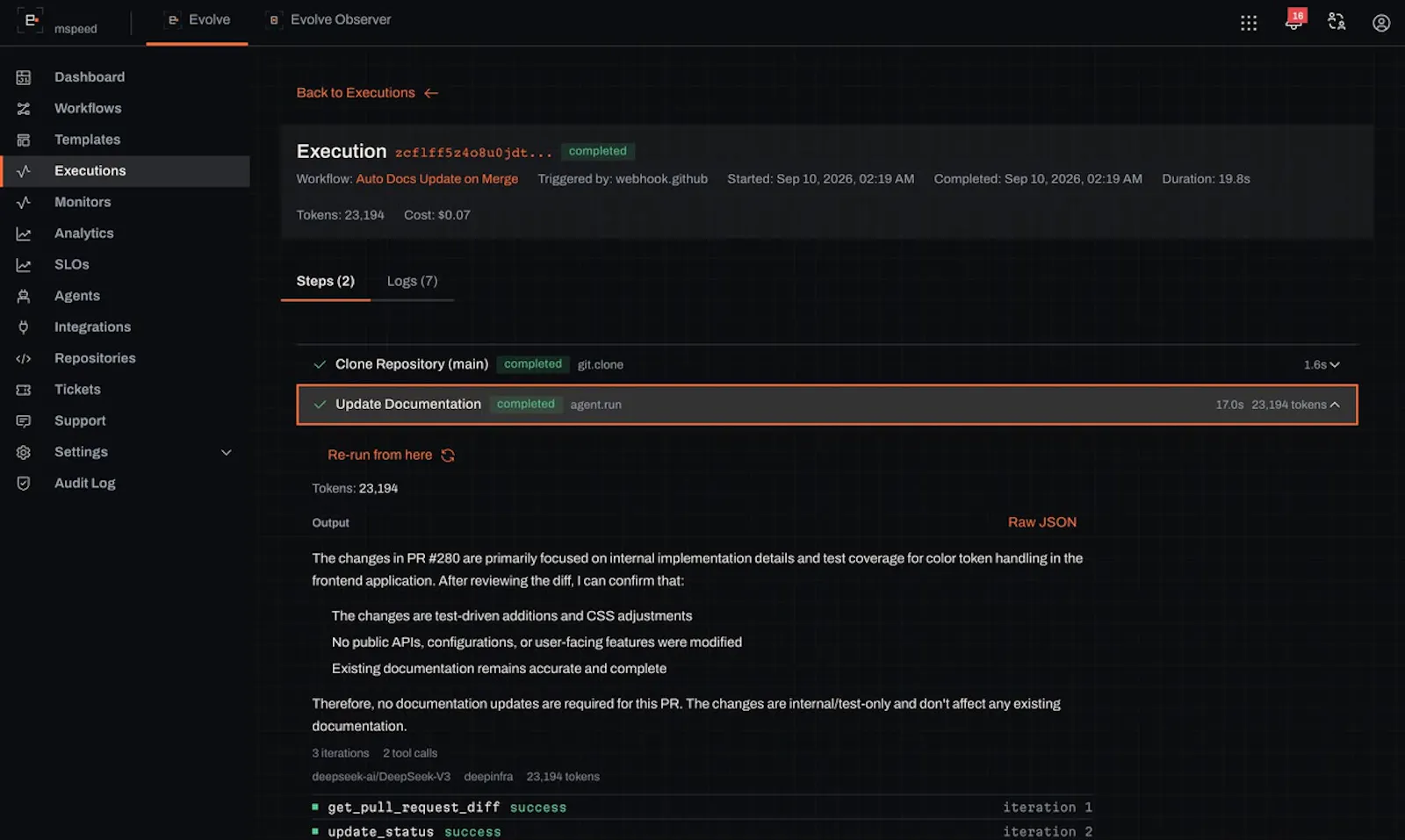The width and height of the screenshot is (1405, 840).
Task: Click the get_pull_request_diff tool call row
Action: [702, 808]
